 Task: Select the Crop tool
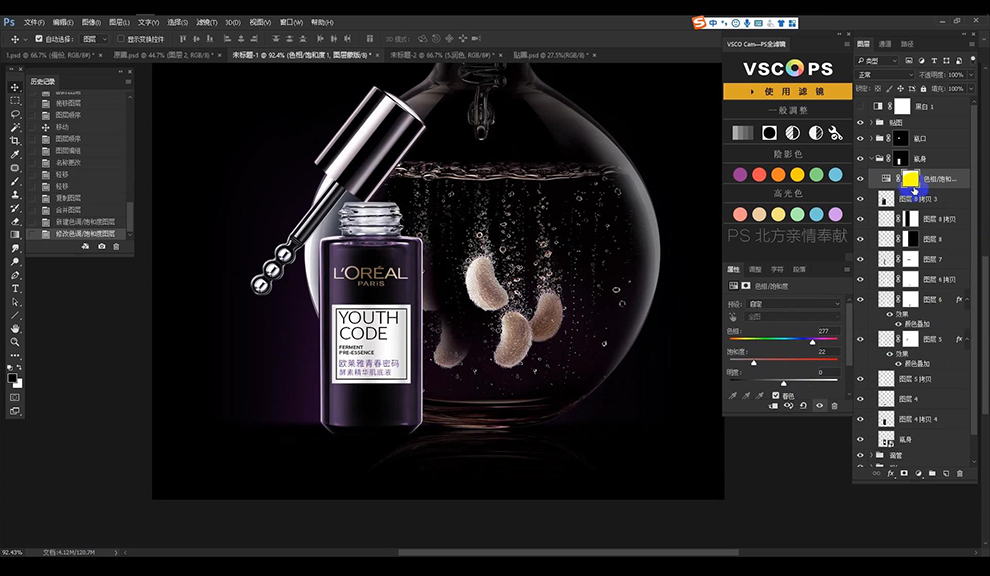click(x=15, y=141)
